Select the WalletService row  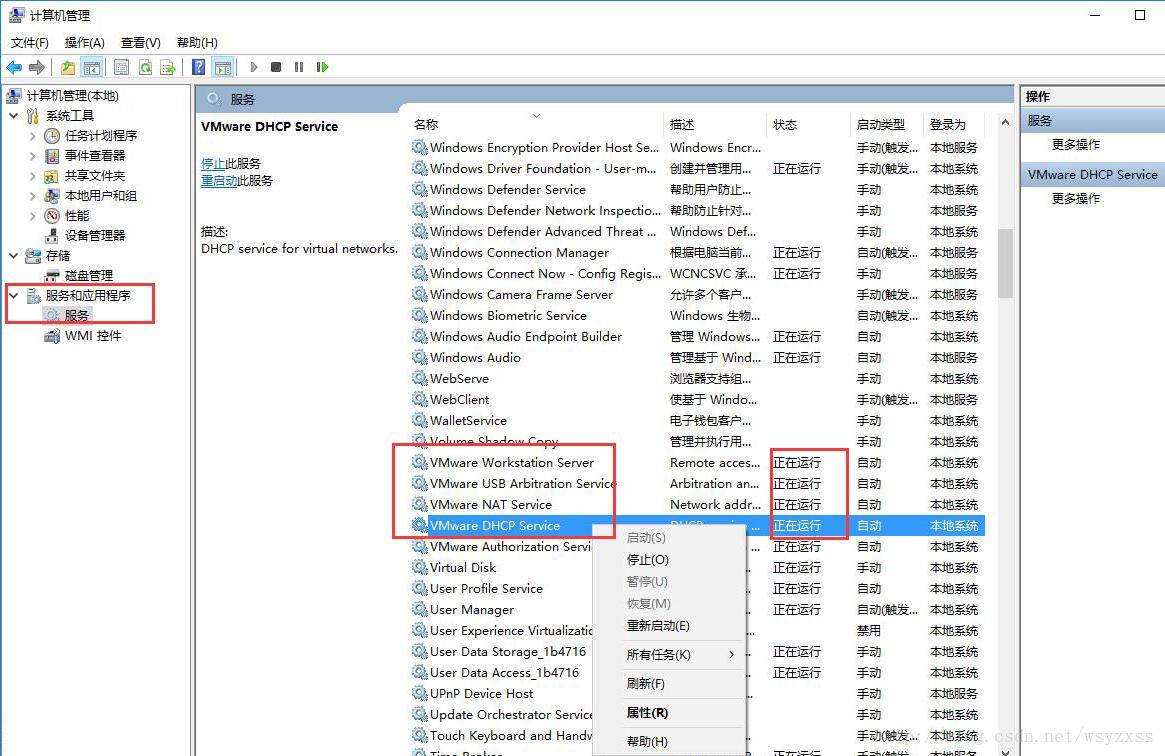pos(697,421)
